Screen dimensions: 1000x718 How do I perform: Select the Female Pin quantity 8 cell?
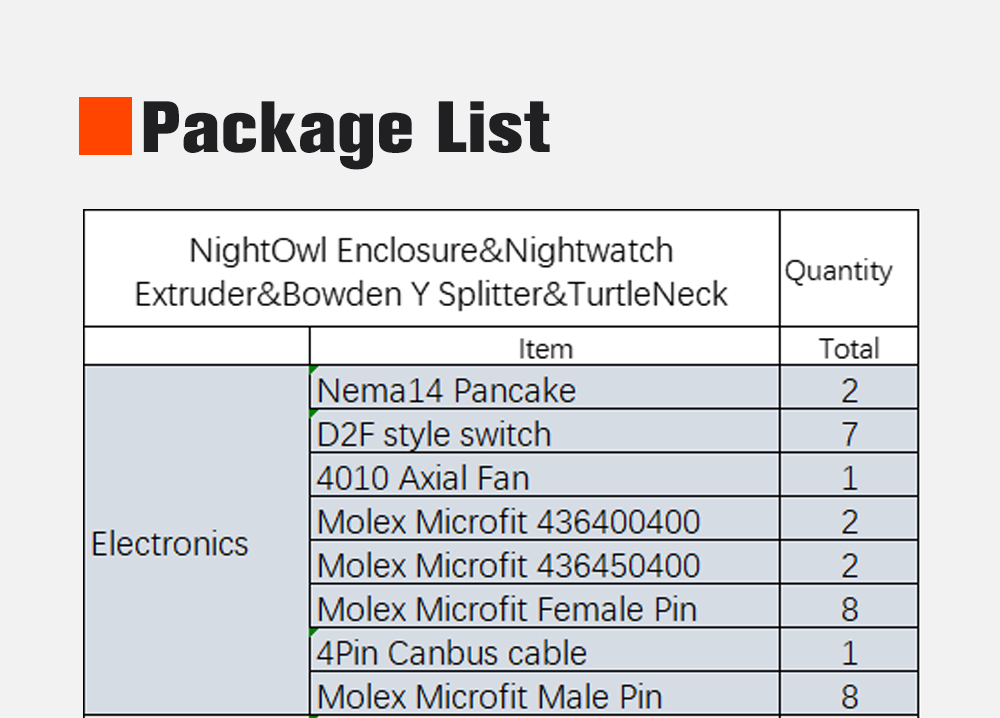849,609
